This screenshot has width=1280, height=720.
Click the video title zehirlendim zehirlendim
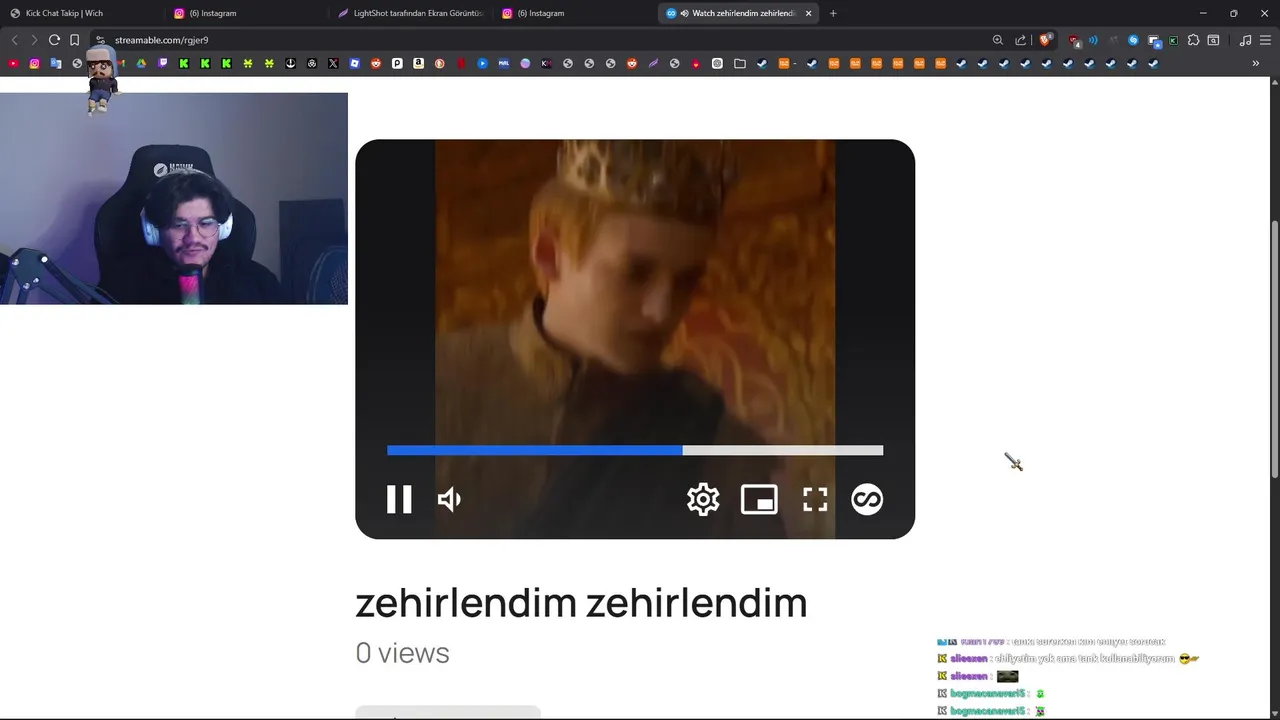(581, 603)
